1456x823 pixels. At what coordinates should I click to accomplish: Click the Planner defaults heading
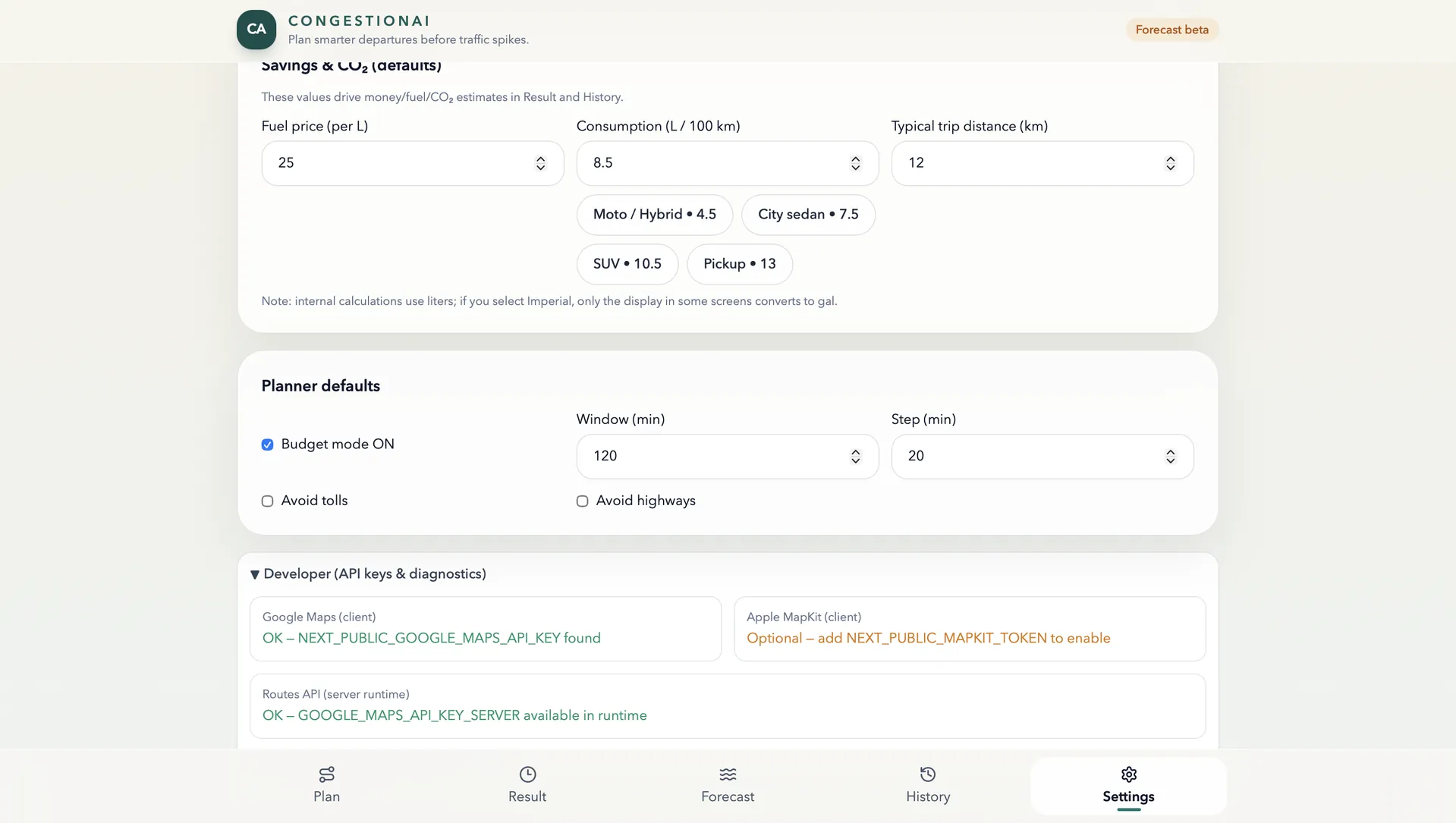(321, 386)
